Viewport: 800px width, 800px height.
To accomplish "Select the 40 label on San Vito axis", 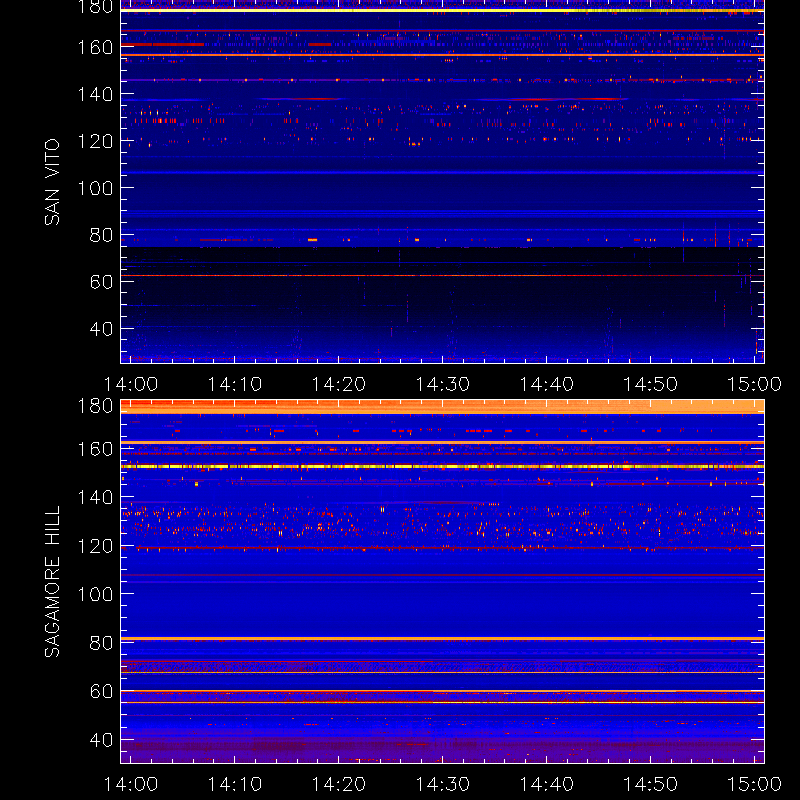I will point(101,329).
